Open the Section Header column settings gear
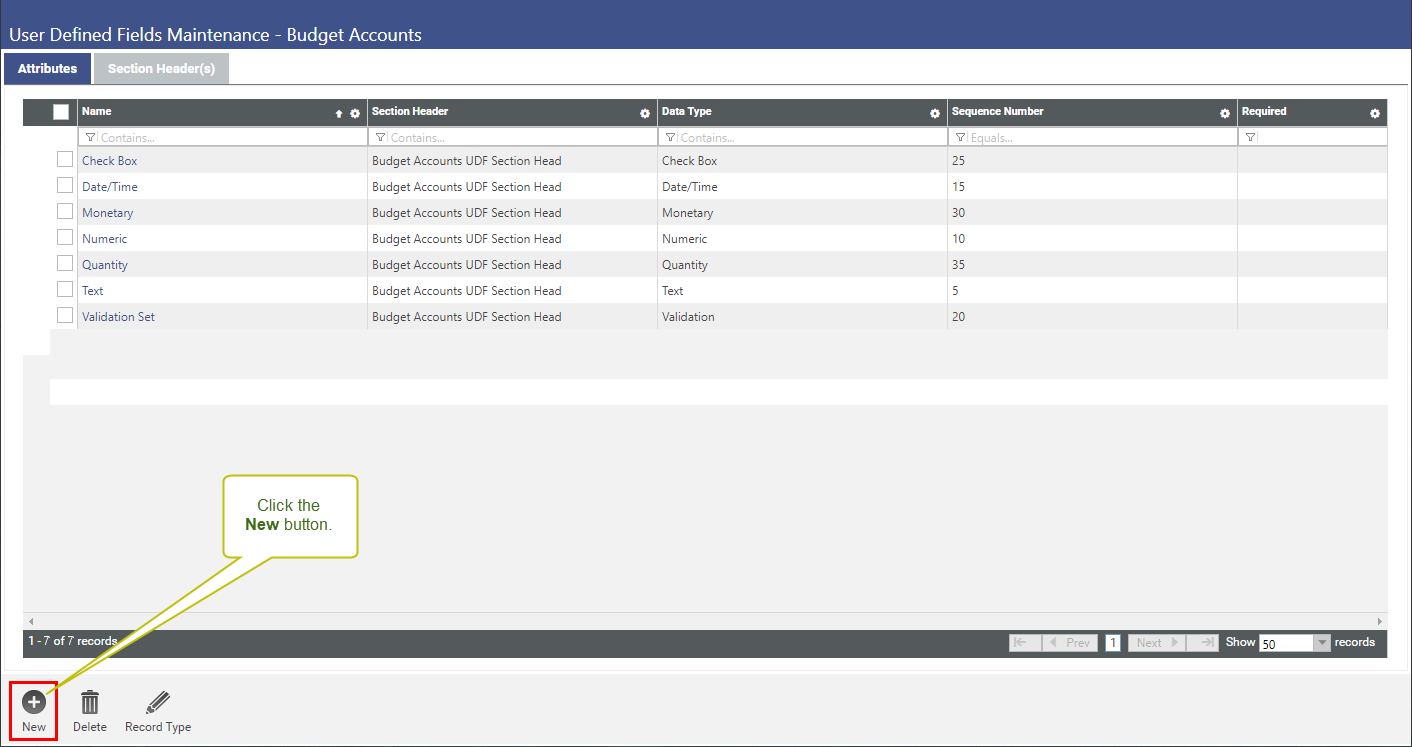The image size is (1412, 747). [645, 114]
